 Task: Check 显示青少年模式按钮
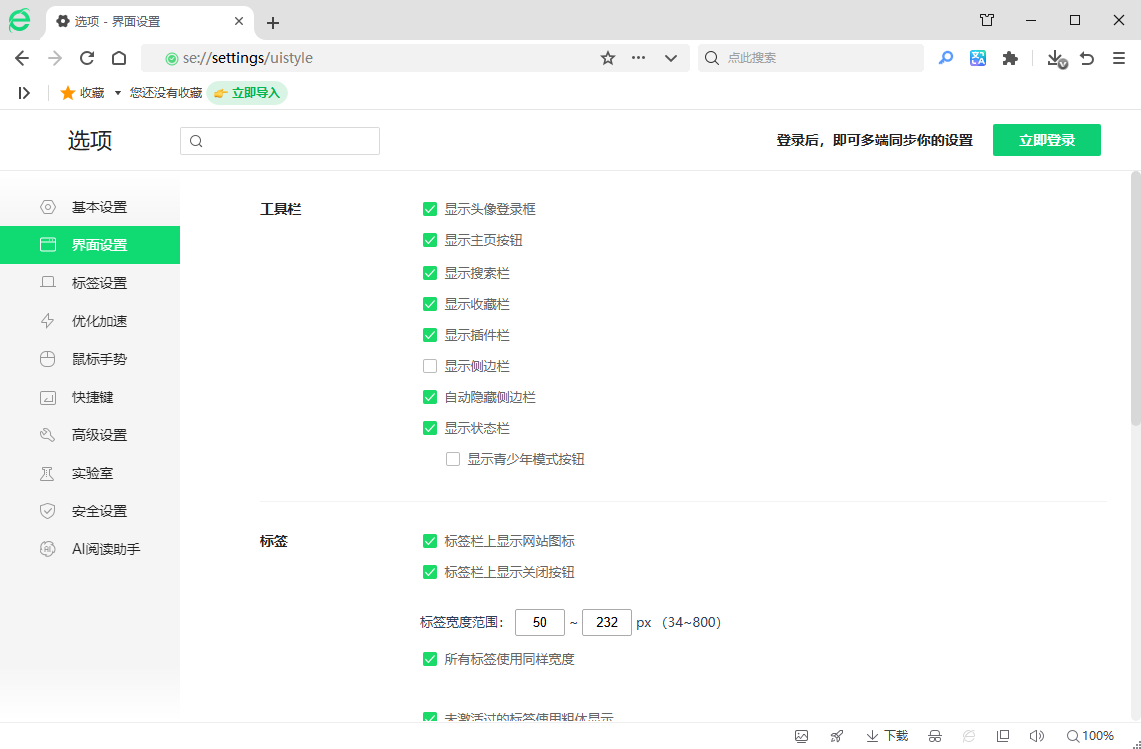453,459
